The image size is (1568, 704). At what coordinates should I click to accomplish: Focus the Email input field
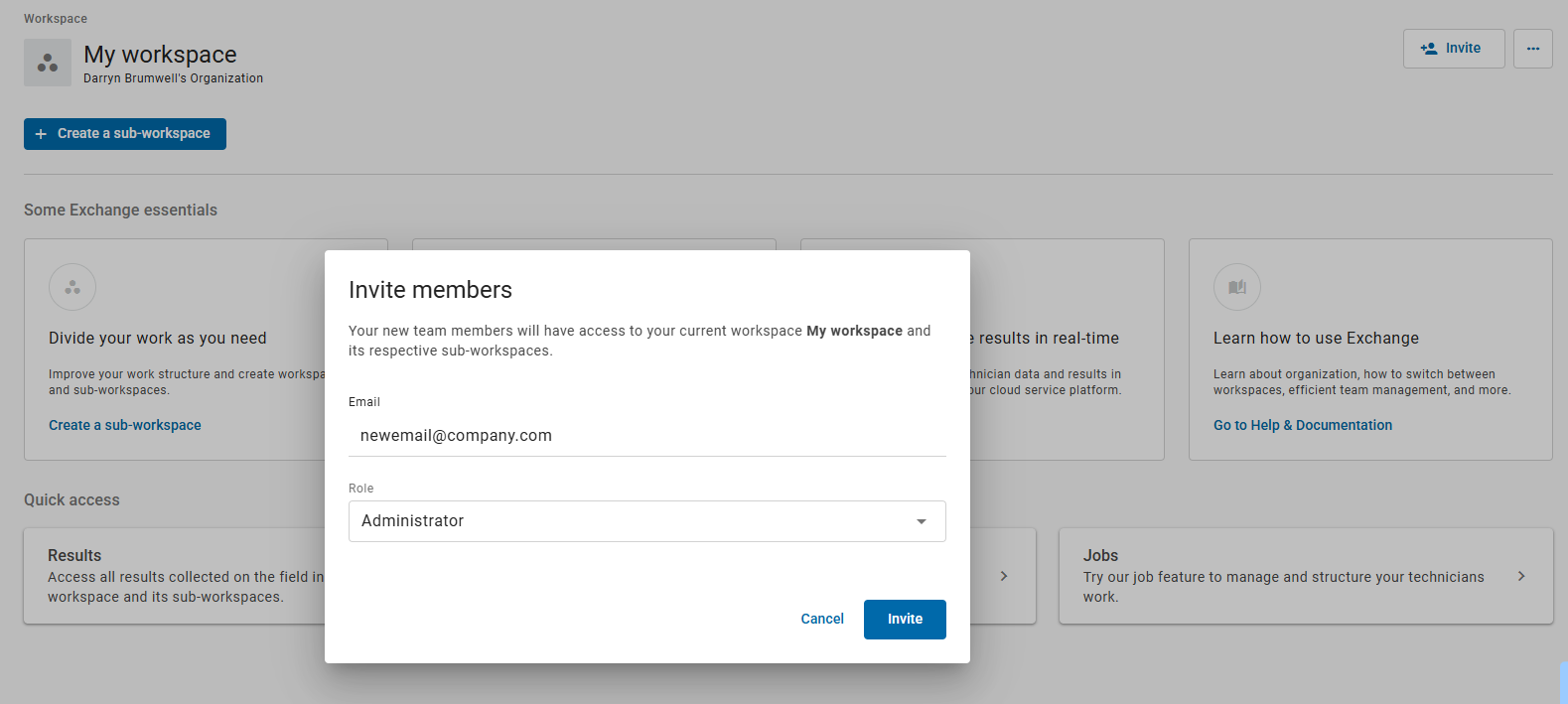point(646,436)
